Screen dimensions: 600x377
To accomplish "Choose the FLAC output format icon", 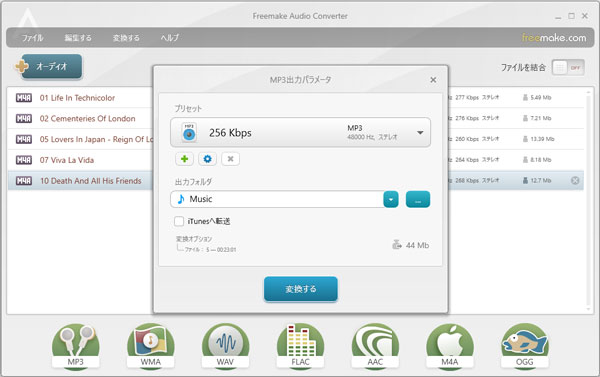I will pyautogui.click(x=300, y=346).
